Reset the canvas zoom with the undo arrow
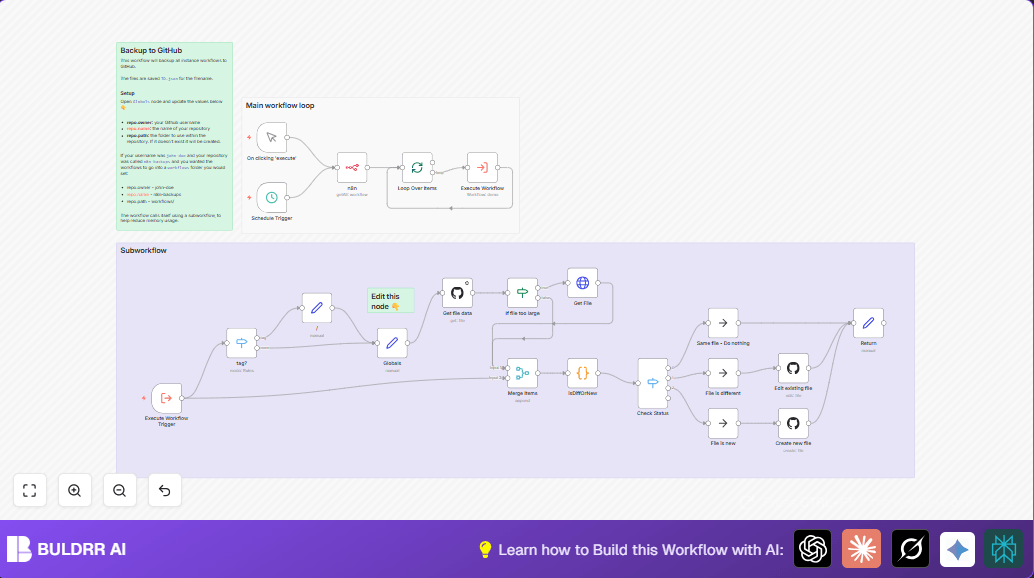The image size is (1034, 578). pyautogui.click(x=165, y=490)
